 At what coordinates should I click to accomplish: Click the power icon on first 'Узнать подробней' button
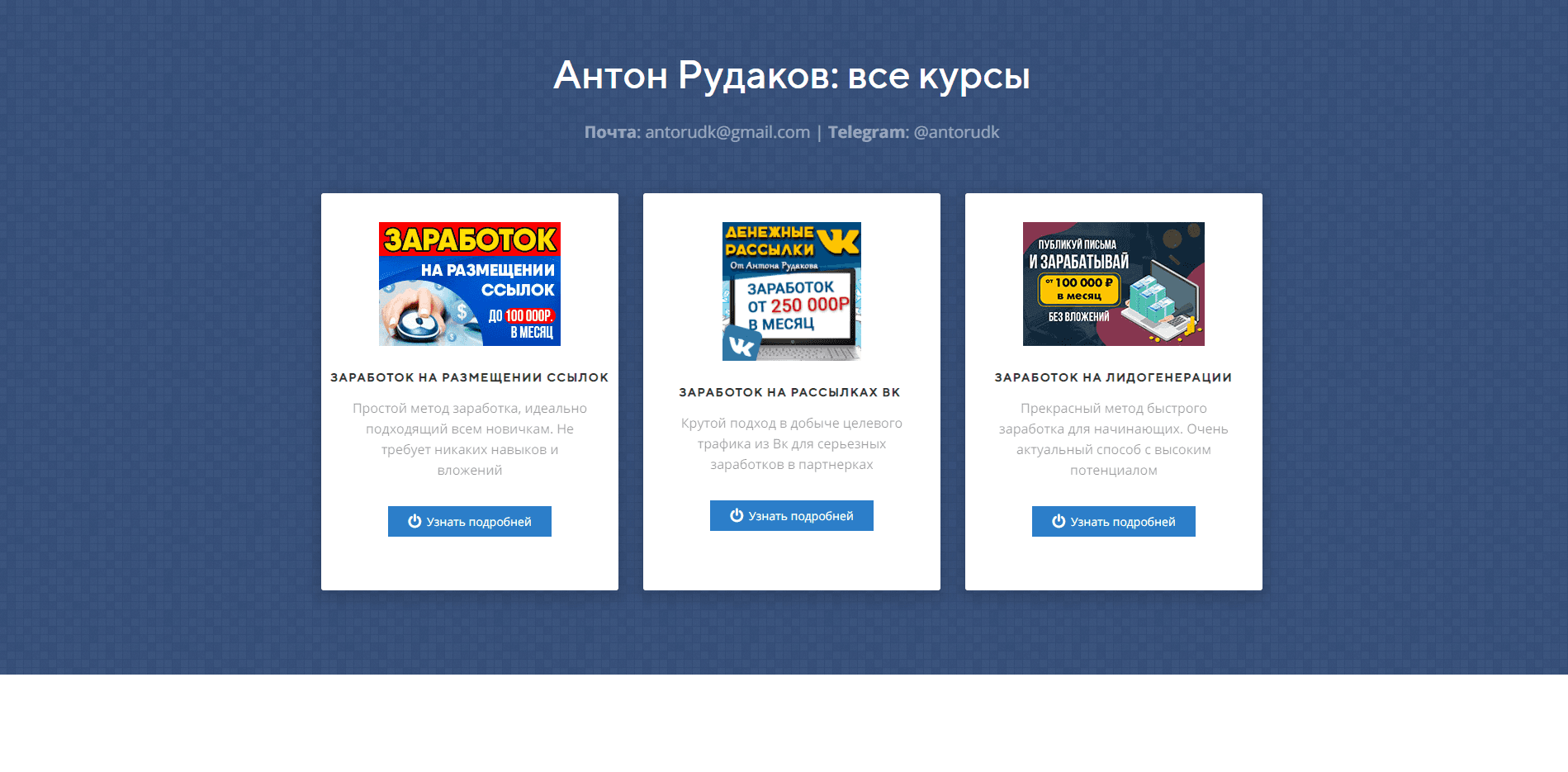(413, 521)
